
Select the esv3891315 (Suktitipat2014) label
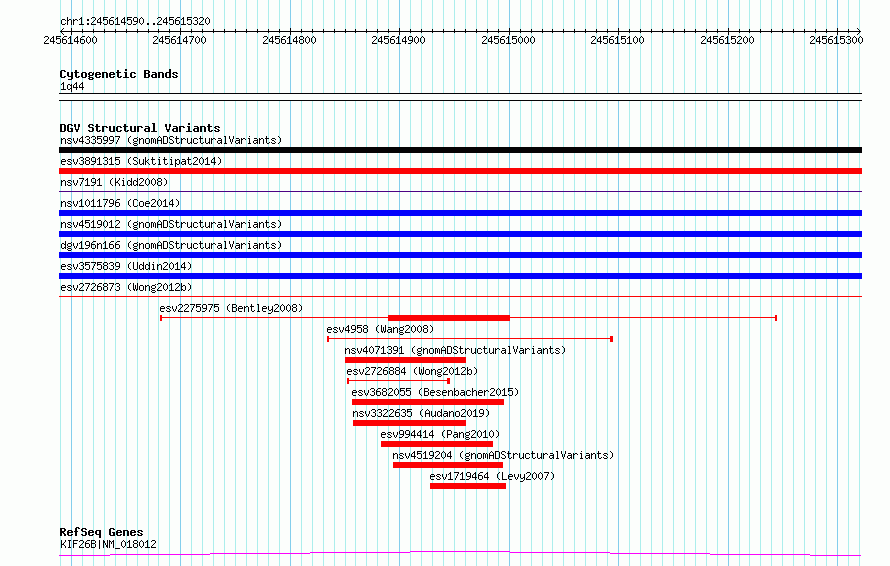coord(141,161)
